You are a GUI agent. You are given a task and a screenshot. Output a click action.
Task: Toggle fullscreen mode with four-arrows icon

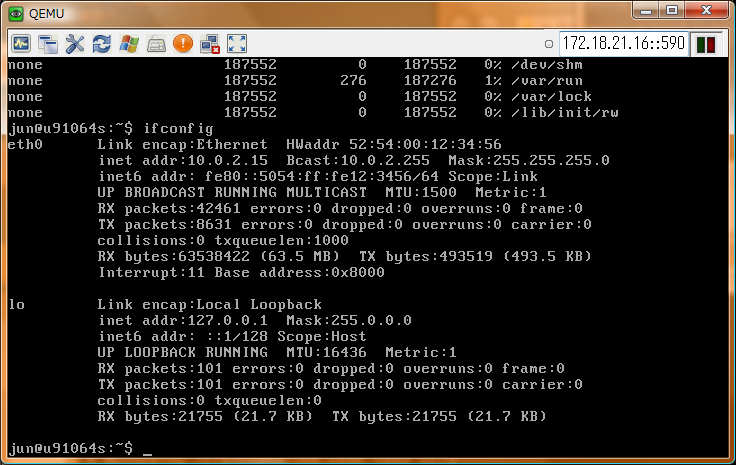pos(237,44)
